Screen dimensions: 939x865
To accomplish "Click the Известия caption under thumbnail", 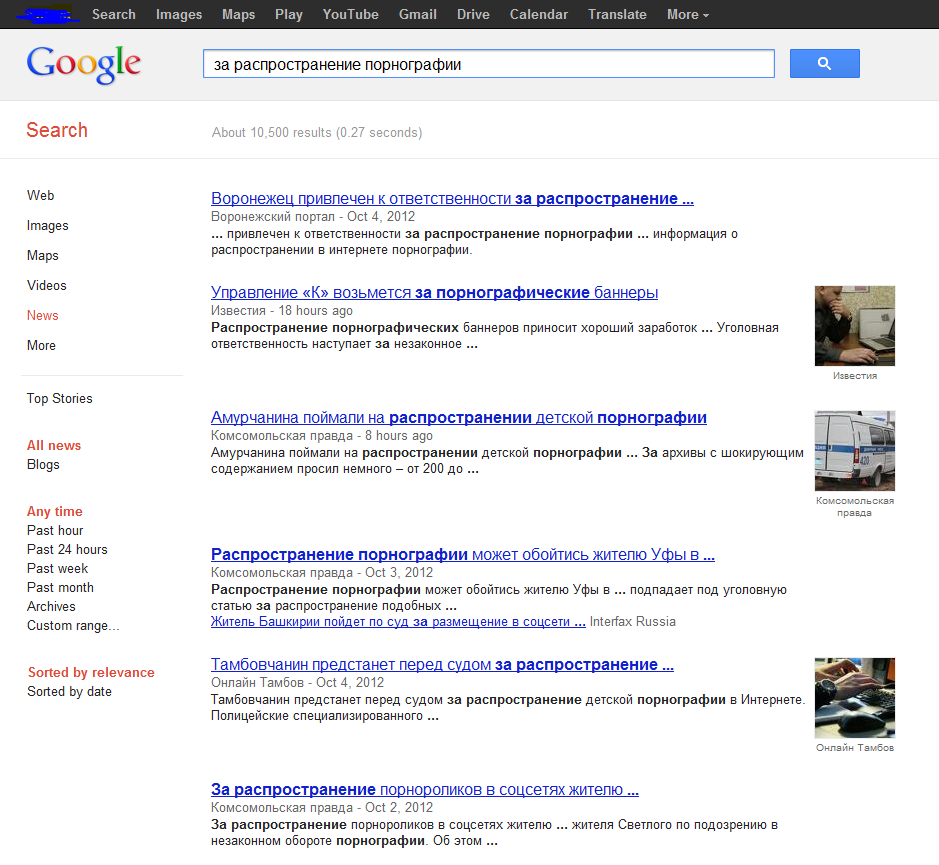I will pyautogui.click(x=855, y=376).
